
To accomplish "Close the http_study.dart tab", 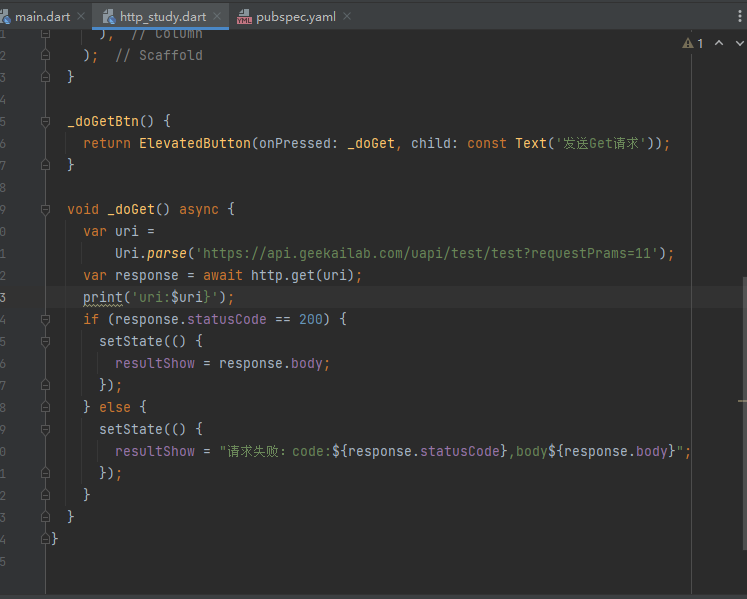I will coord(217,16).
